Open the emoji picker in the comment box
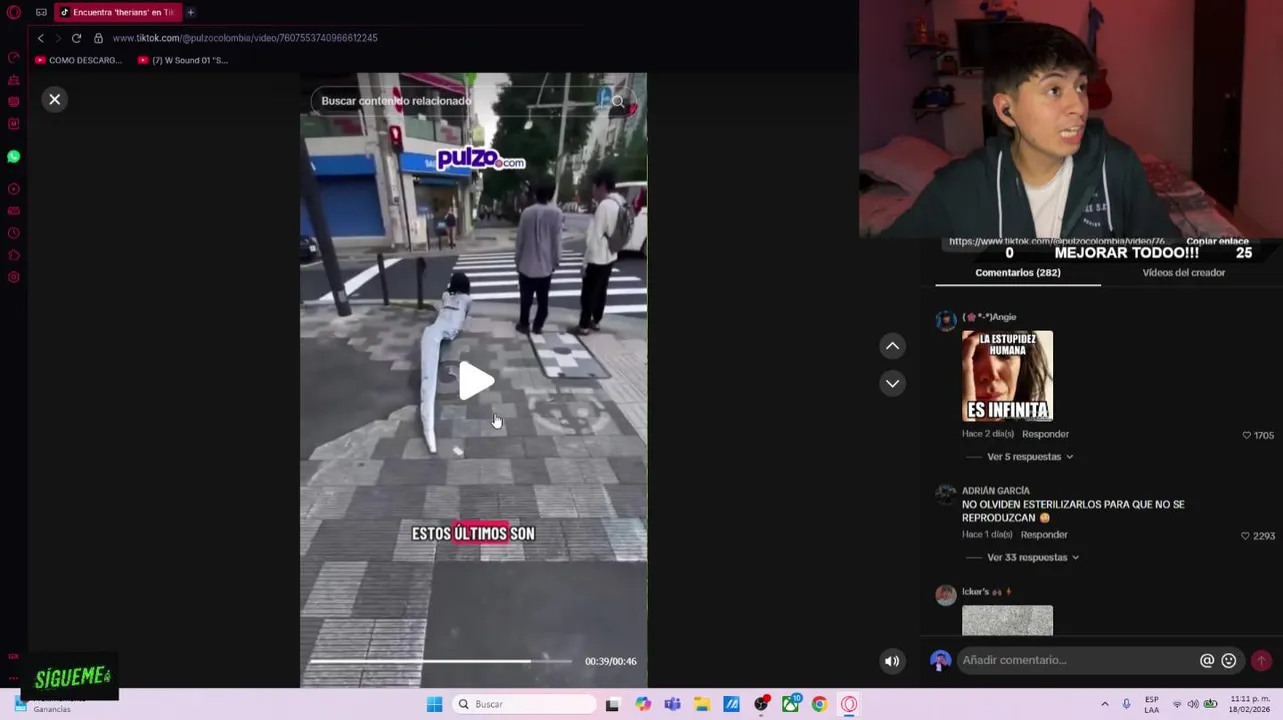Viewport: 1283px width, 720px height. click(1229, 660)
